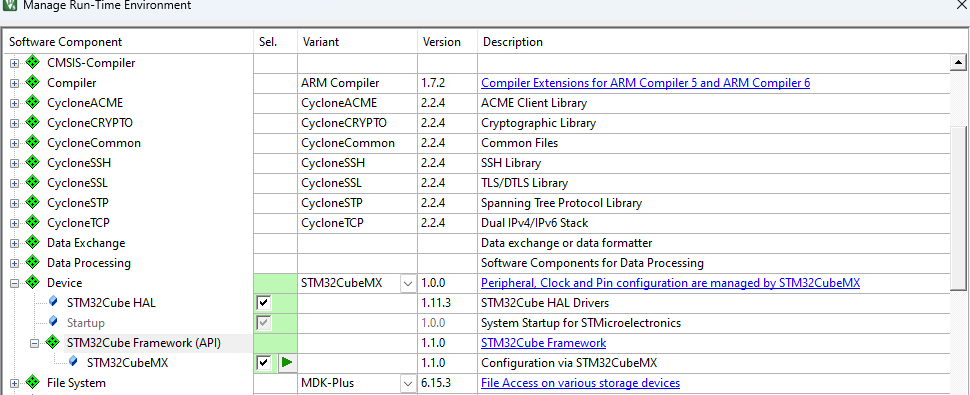Click the STM32CubeMX blue component icon
Screen dimensions: 970x395
tap(74, 362)
